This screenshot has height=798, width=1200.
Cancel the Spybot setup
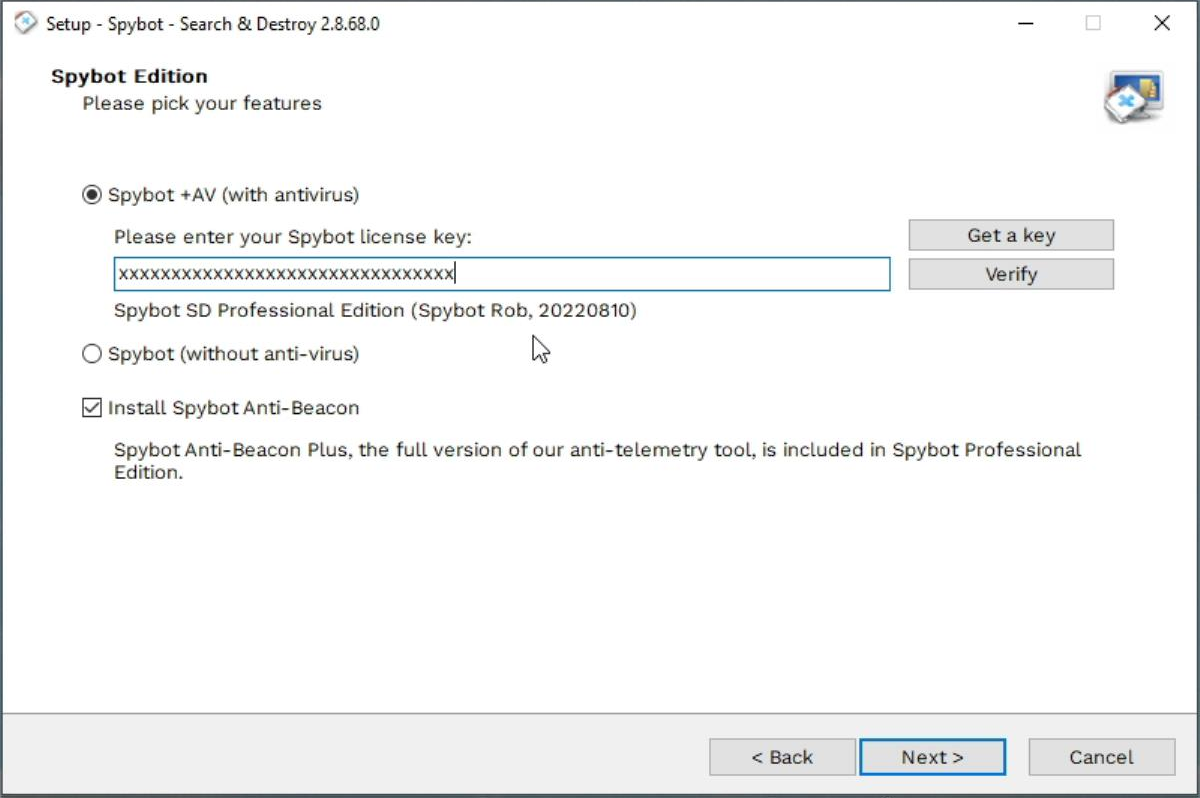[1101, 757]
